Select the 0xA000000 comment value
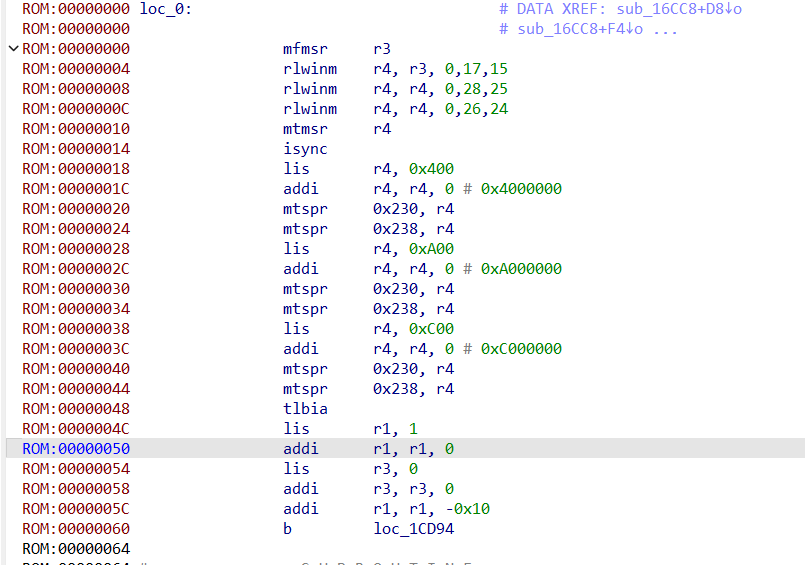The height and width of the screenshot is (565, 805). point(521,269)
